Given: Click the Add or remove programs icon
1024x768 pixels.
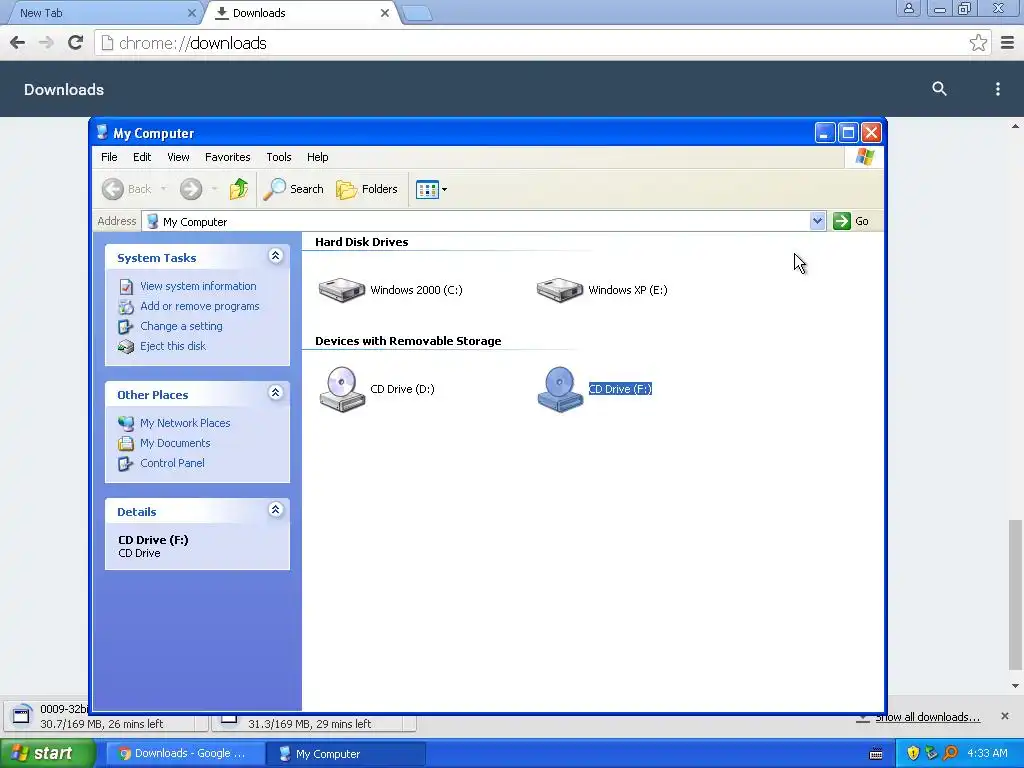Looking at the screenshot, I should pyautogui.click(x=126, y=306).
